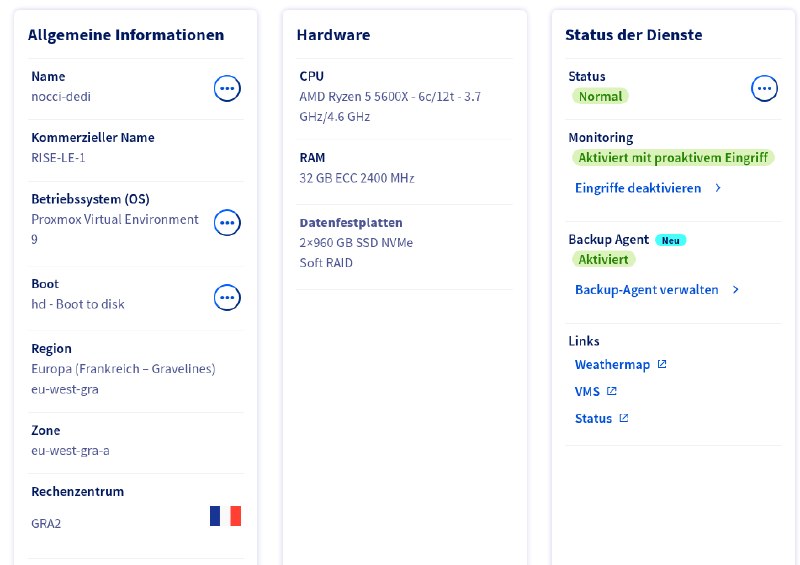Click the Datenfestplatten label
The width and height of the screenshot is (800, 565).
[351, 223]
